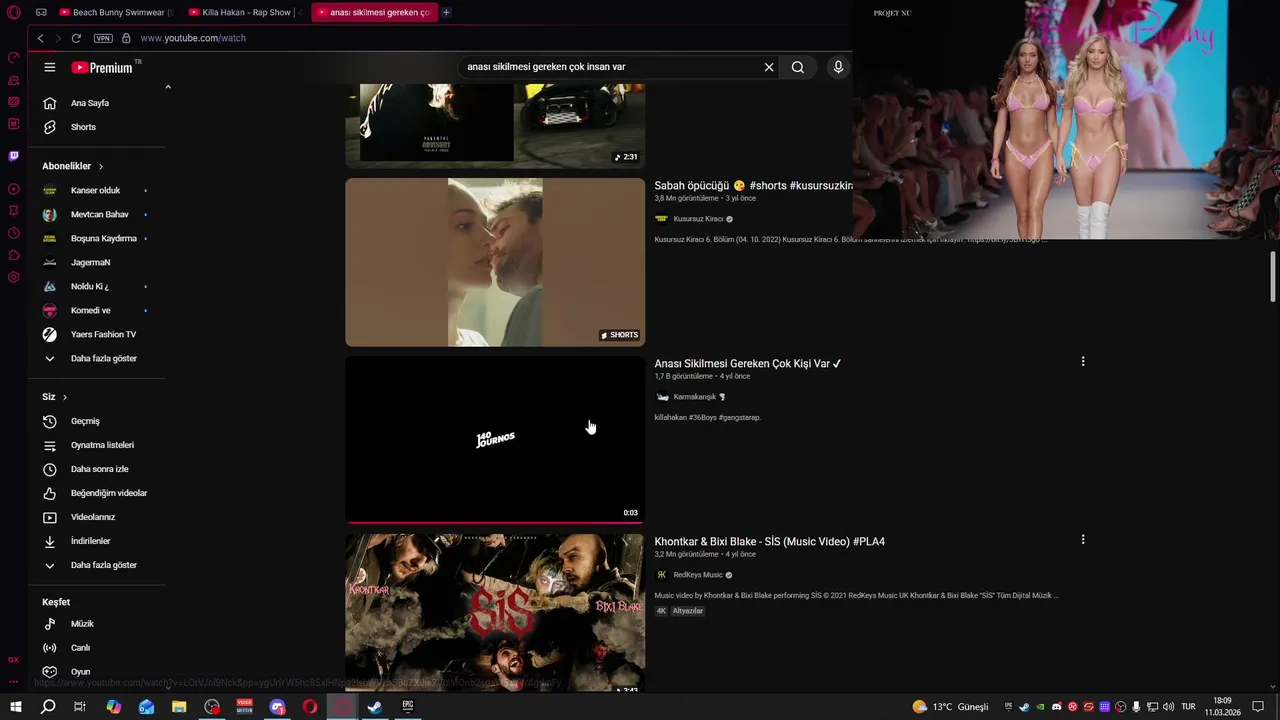
Task: Open Daha sonra izle list
Action: [x=97, y=469]
